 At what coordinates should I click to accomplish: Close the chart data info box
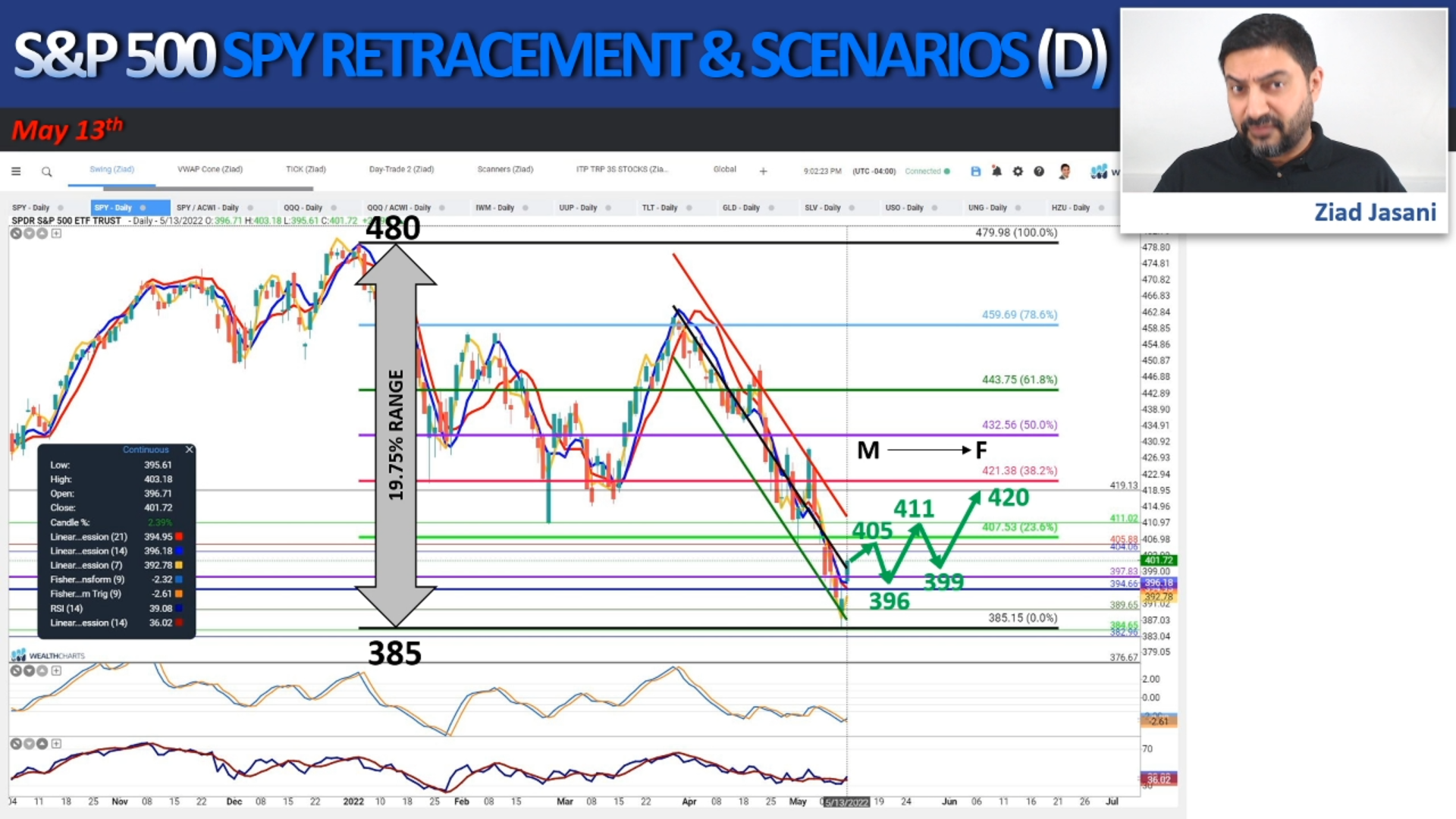click(189, 450)
